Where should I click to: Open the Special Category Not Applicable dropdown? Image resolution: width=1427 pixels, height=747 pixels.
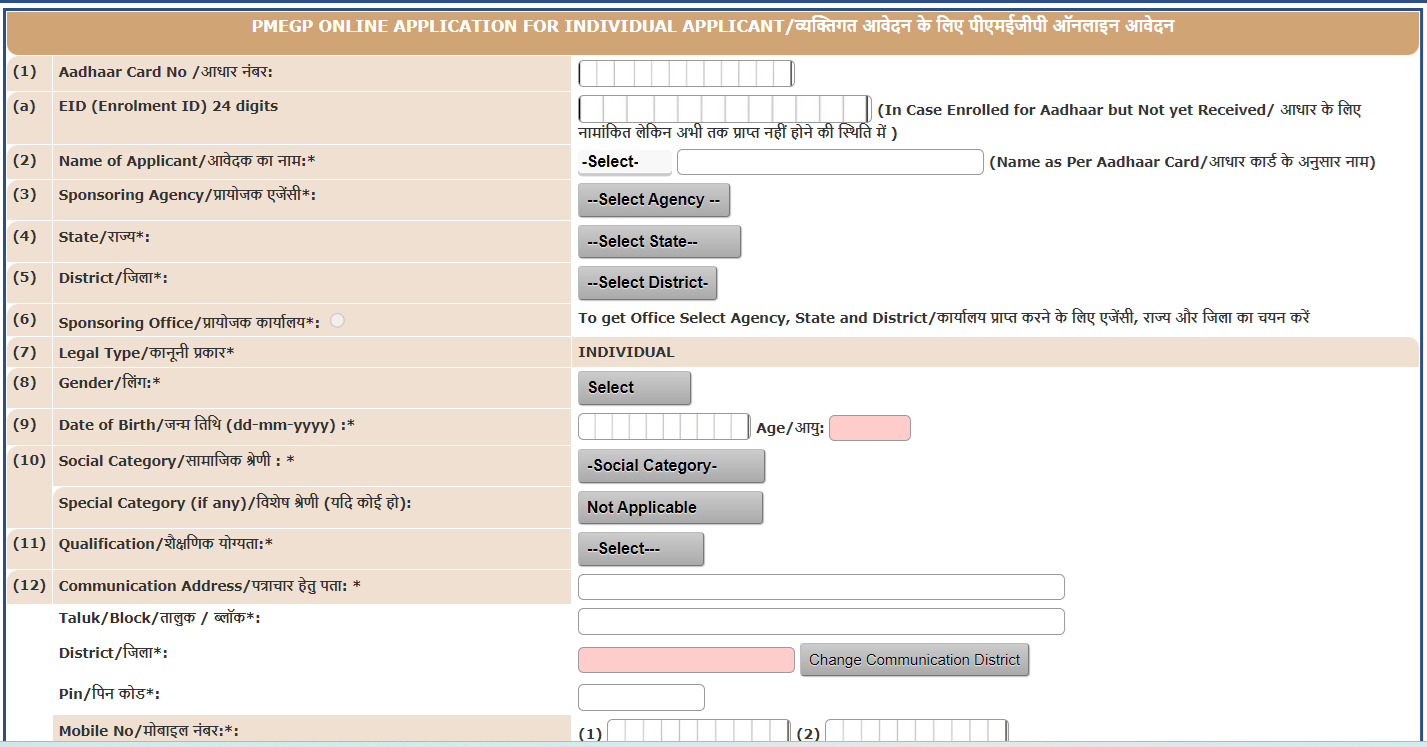coord(671,508)
